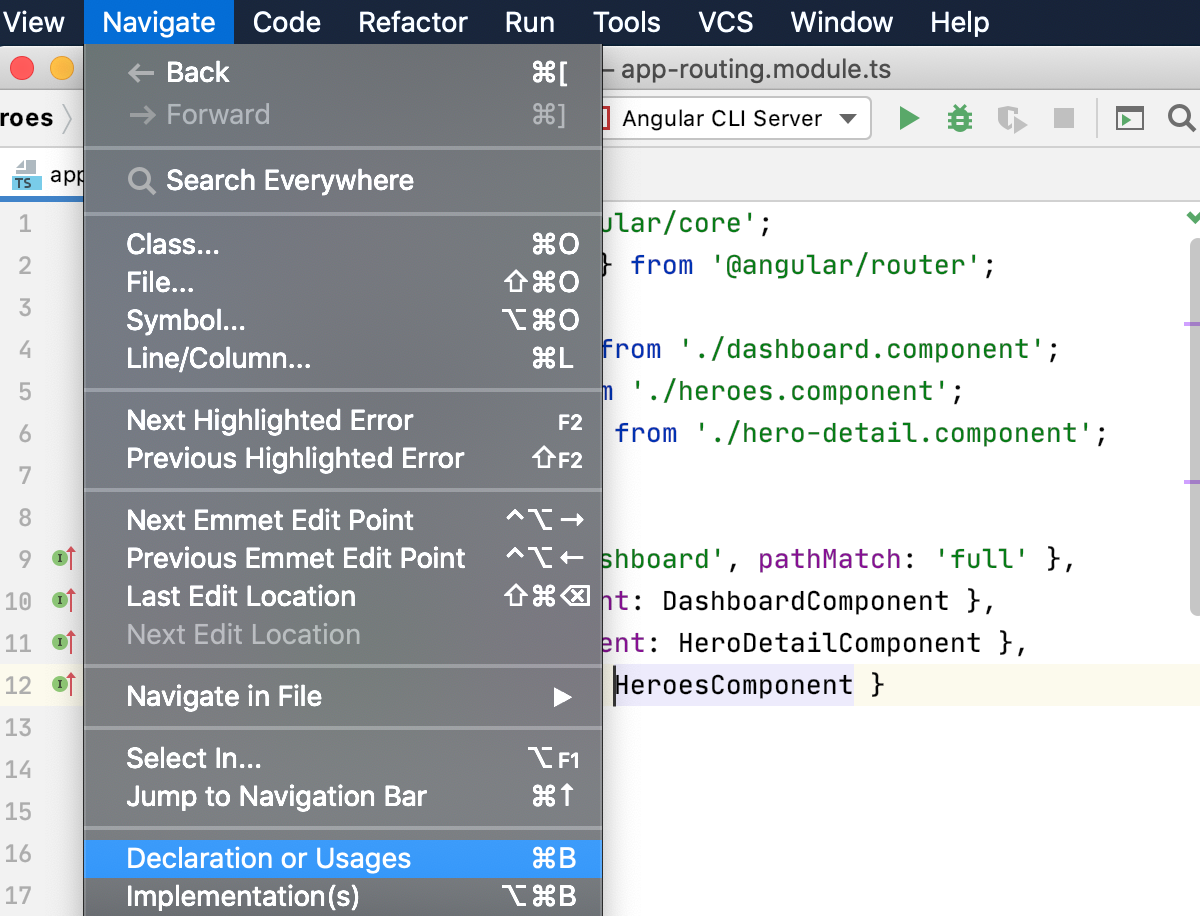Open the Refactor menu in the menu bar
Image resolution: width=1200 pixels, height=916 pixels.
(412, 22)
